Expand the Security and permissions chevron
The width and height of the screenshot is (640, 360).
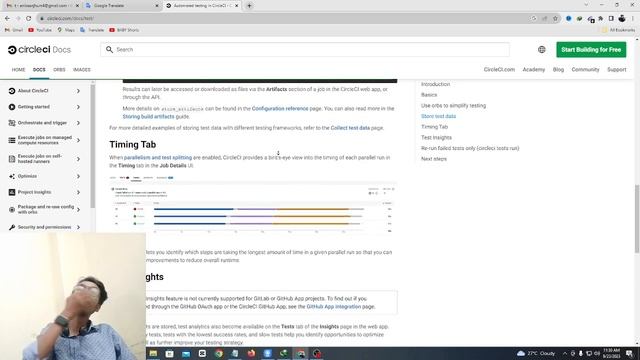pos(78,227)
